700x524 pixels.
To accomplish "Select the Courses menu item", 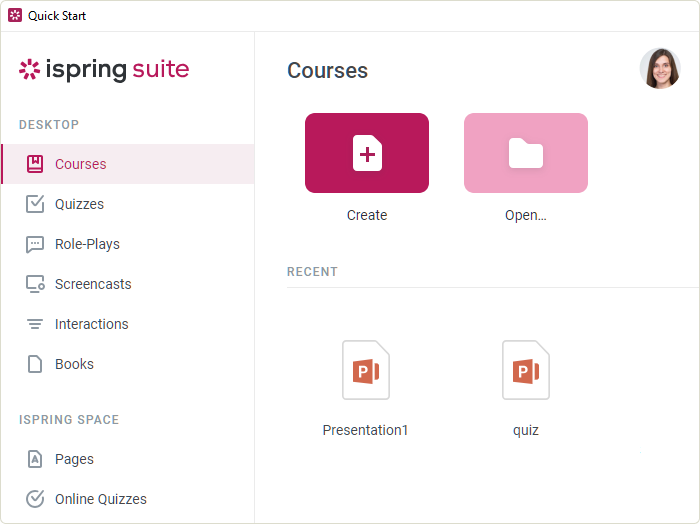I will tap(128, 164).
